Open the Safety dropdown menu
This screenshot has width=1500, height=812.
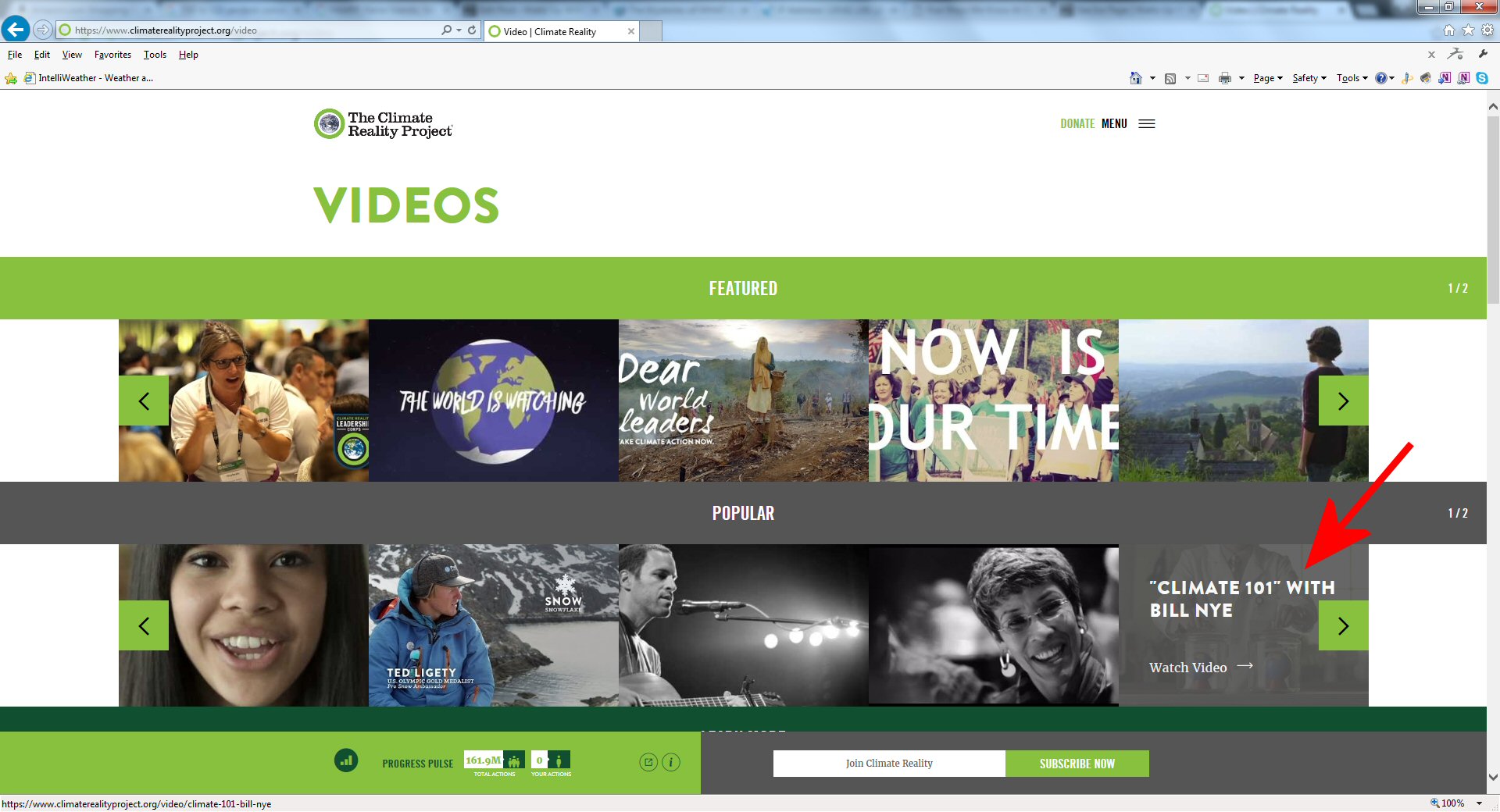coord(1309,78)
